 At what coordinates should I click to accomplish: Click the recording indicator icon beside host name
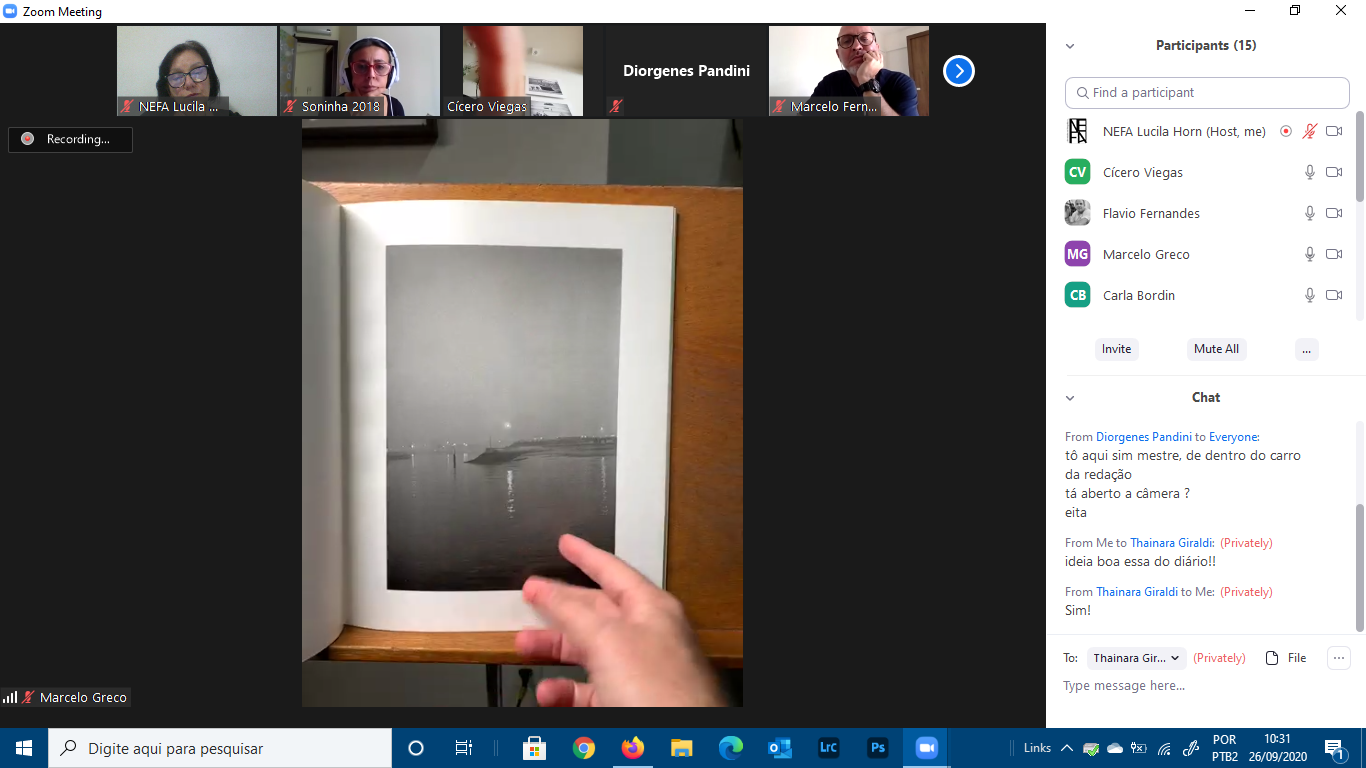pos(1286,131)
